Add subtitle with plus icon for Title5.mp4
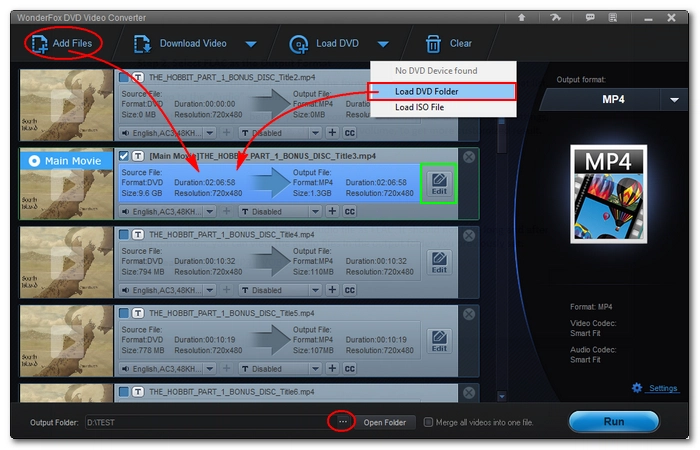700x450 pixels. point(332,368)
